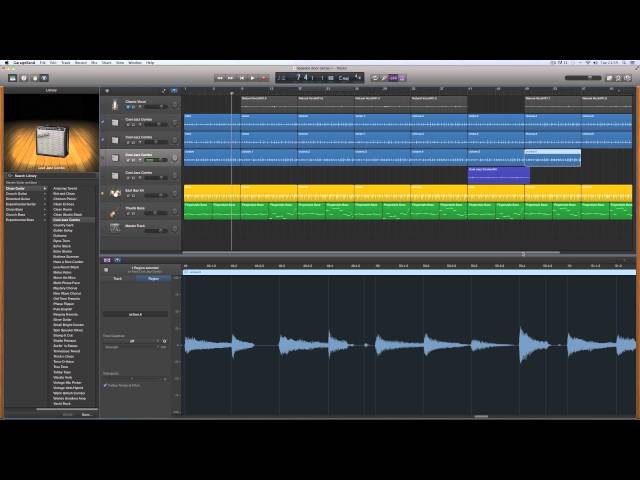Click the Fast Forward transport button
The image size is (640, 480).
[231, 78]
